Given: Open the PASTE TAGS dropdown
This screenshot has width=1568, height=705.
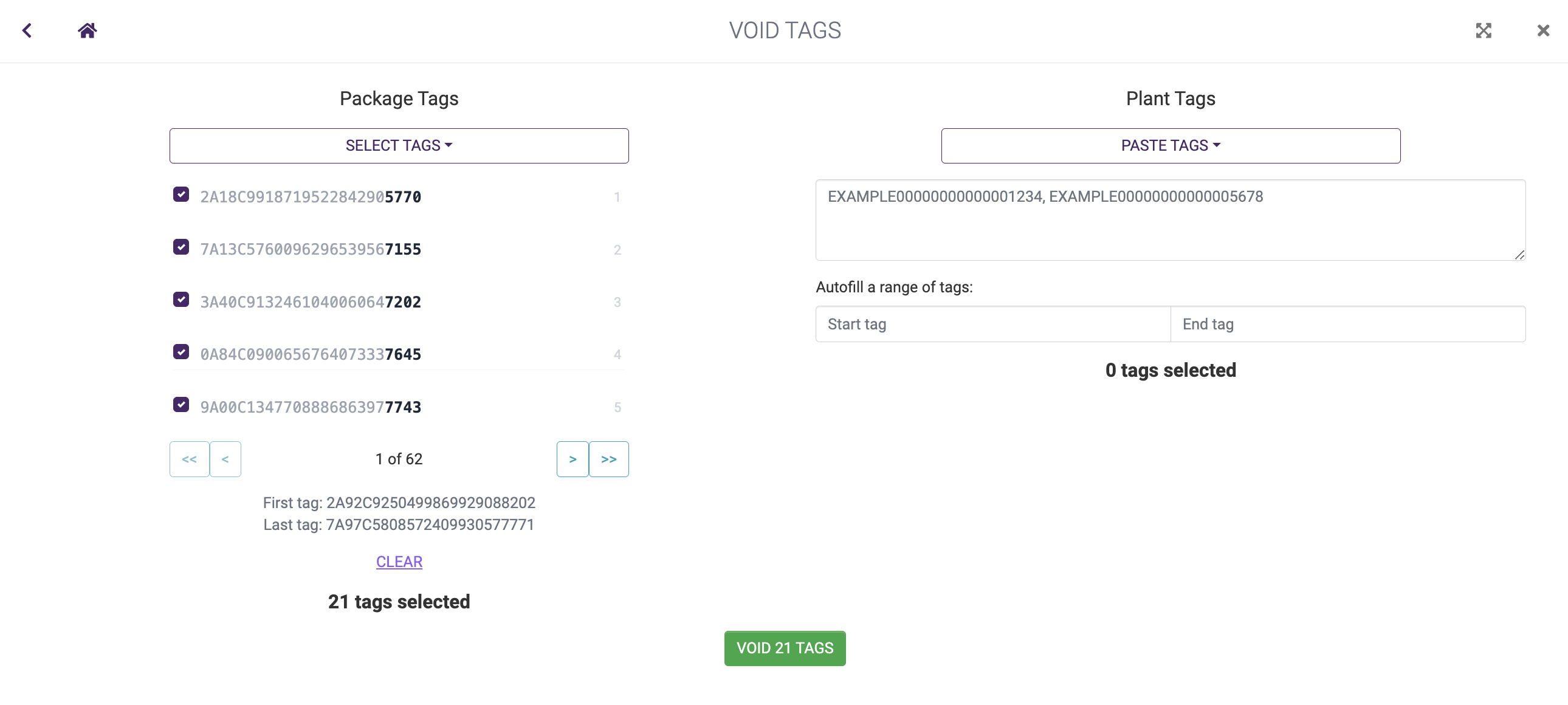Looking at the screenshot, I should (x=1170, y=145).
